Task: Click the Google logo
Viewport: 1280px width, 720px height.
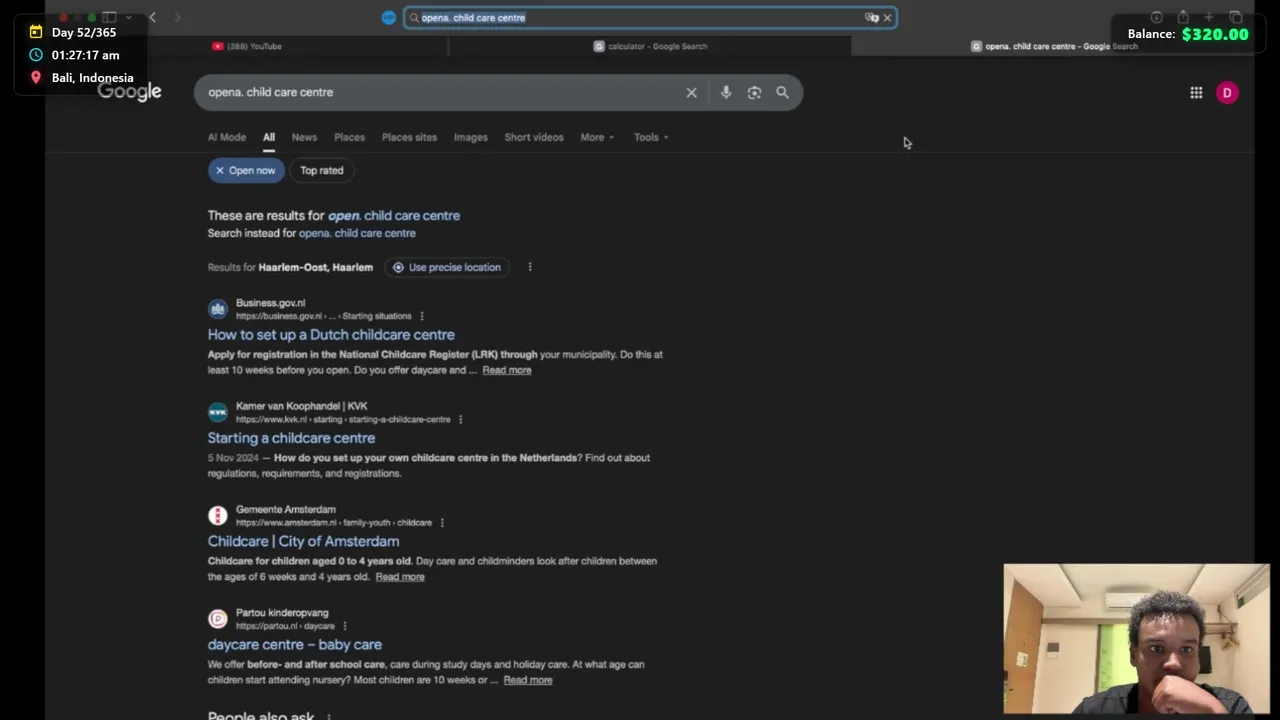Action: tap(130, 92)
